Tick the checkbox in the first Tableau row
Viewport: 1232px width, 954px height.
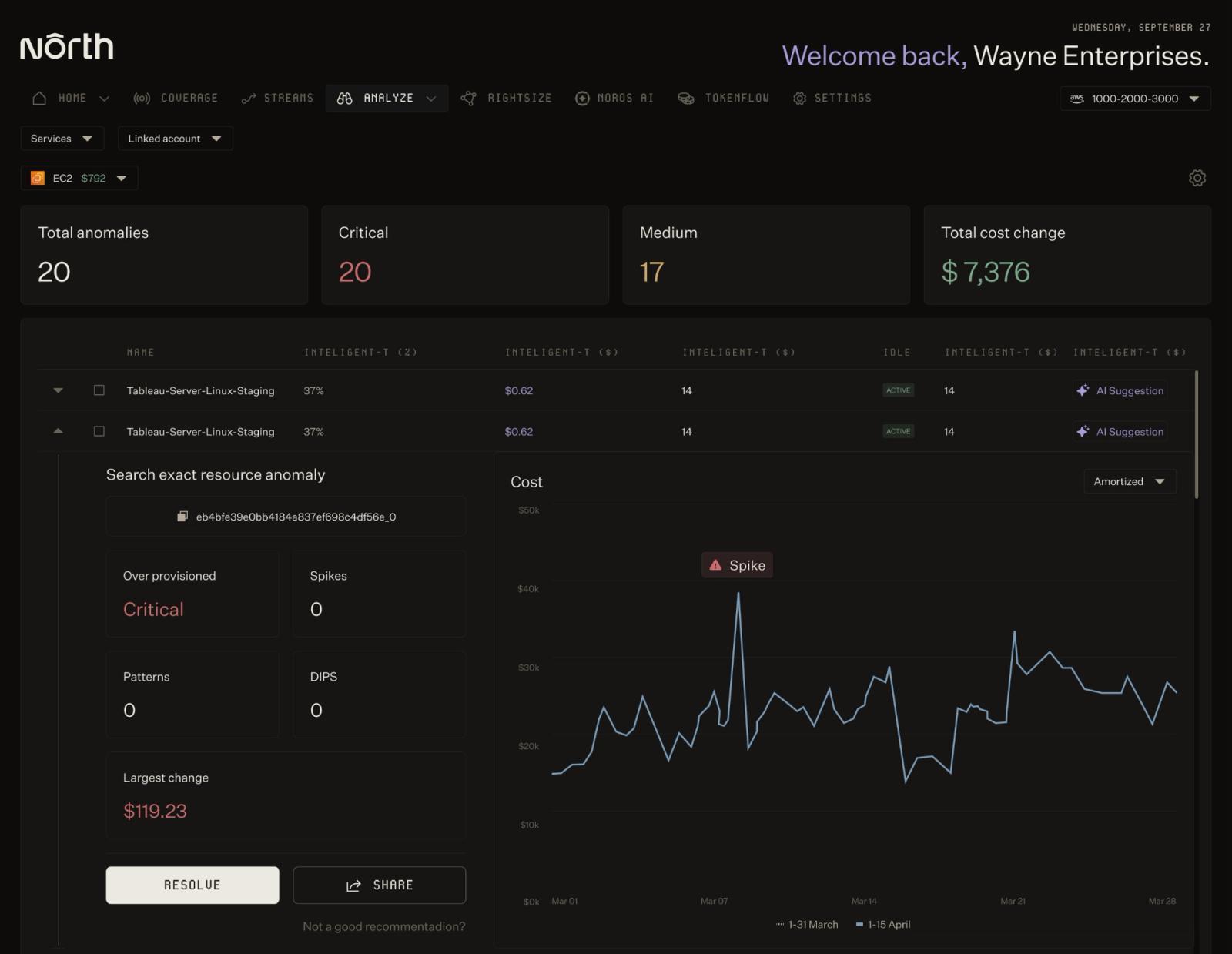(99, 390)
